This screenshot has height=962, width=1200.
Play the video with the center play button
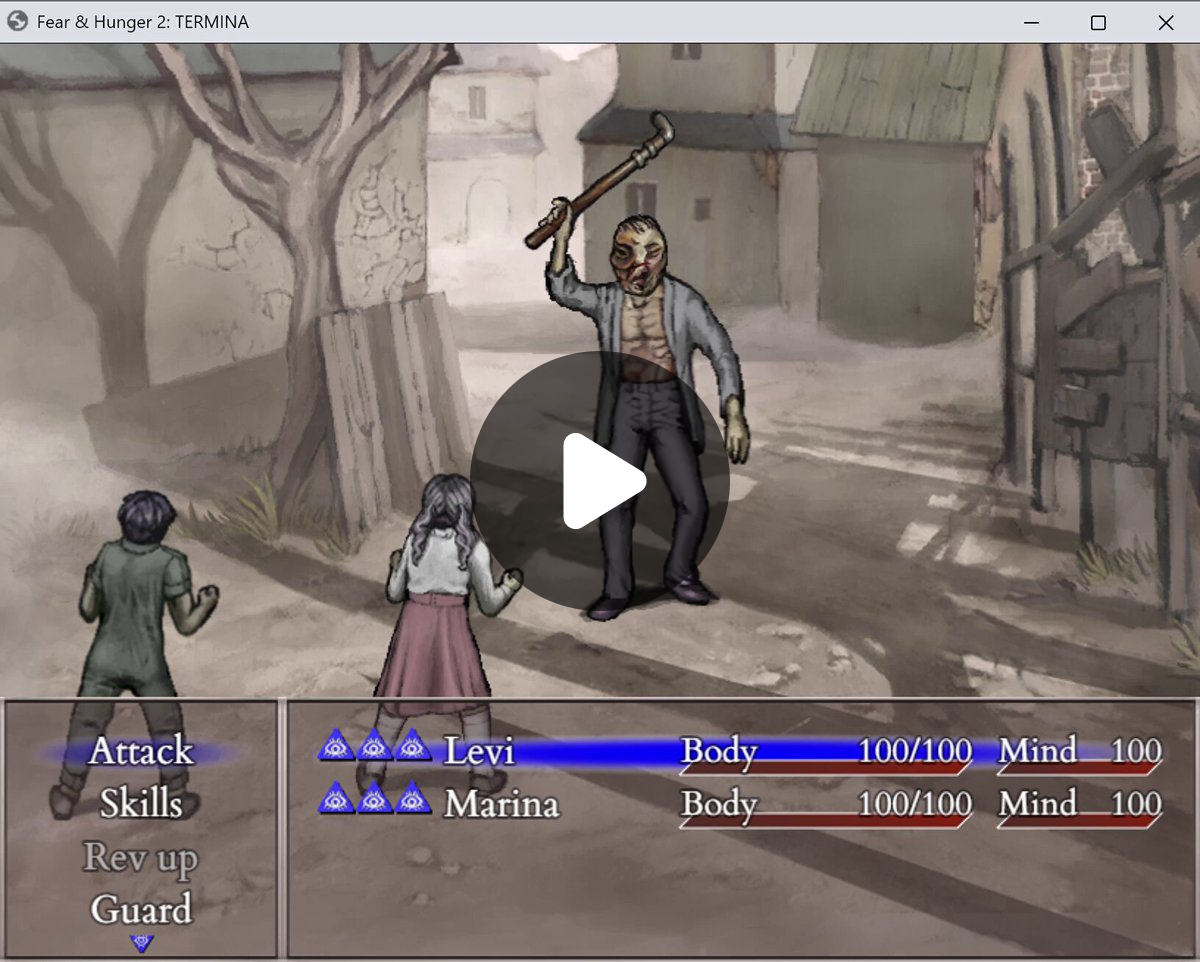click(600, 481)
